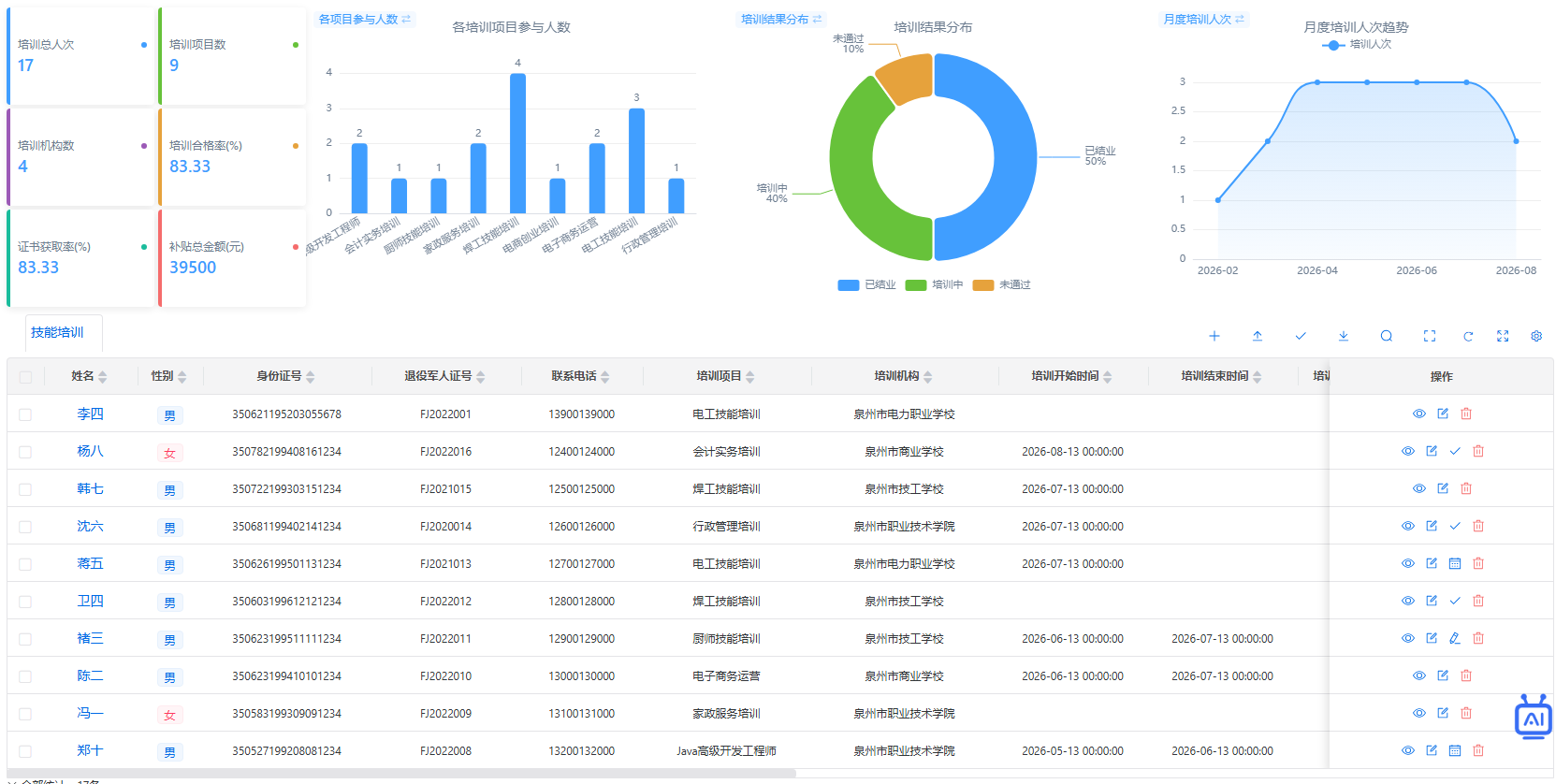Click the upload import toolbar icon

pos(1258,336)
